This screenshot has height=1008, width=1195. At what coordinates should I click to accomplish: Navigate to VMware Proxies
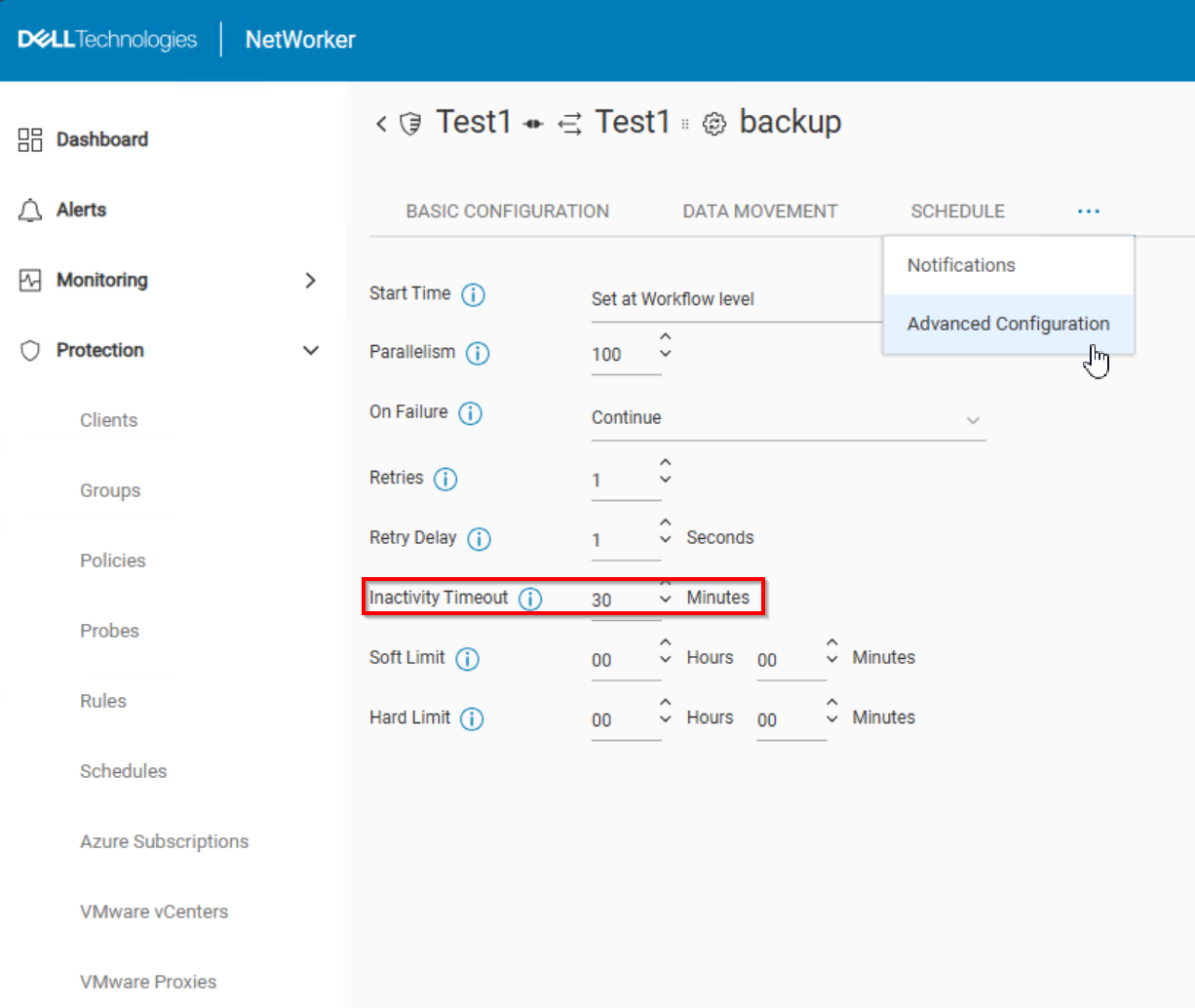pos(148,982)
